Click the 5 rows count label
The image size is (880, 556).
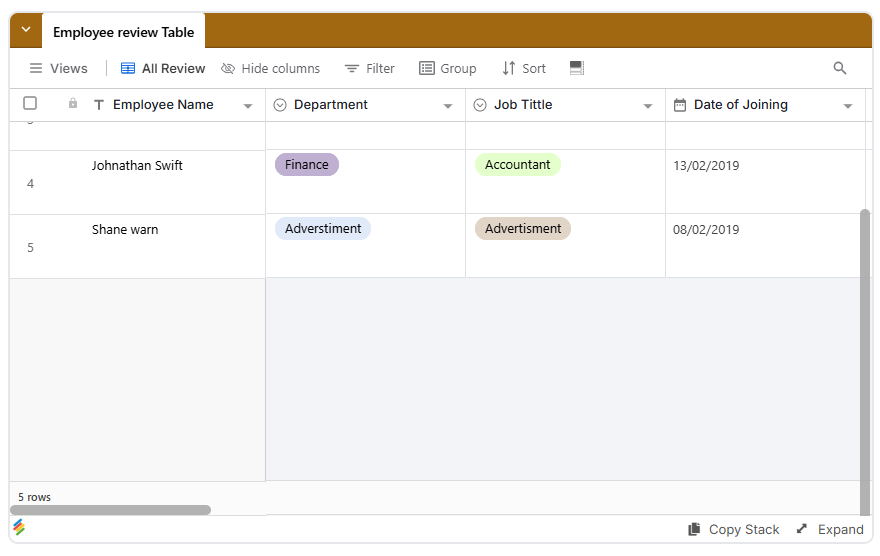tap(34, 497)
